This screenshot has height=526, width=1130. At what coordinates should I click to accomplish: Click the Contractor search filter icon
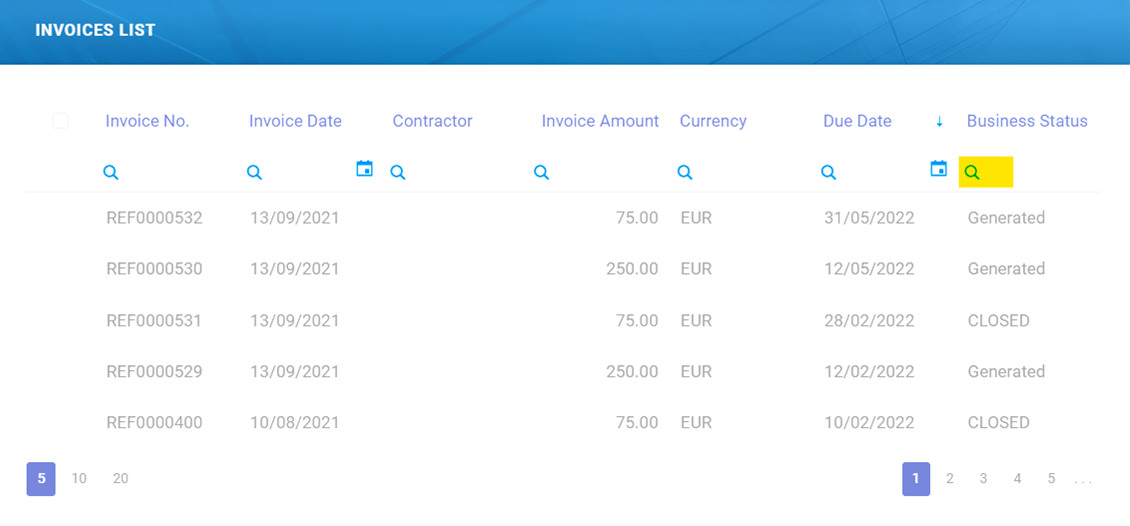(398, 173)
